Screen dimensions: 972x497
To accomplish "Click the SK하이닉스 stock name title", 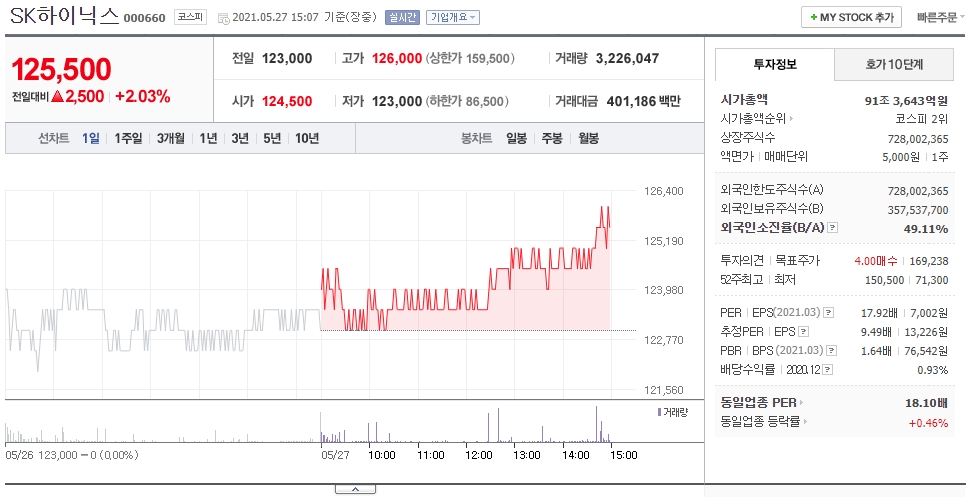I will pos(64,16).
